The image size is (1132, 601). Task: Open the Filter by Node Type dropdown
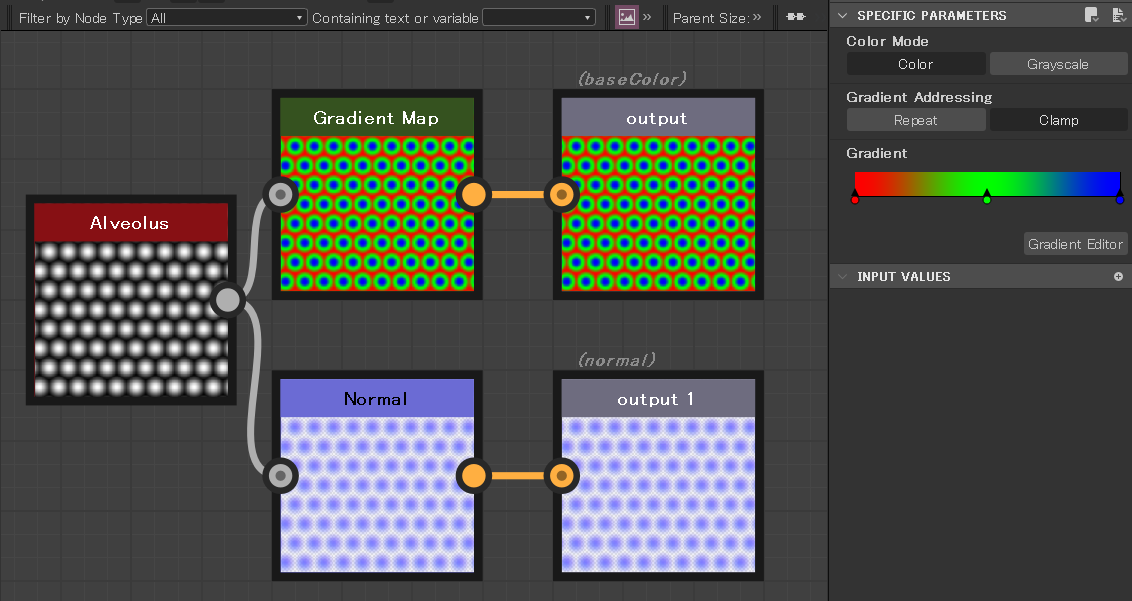pos(227,17)
